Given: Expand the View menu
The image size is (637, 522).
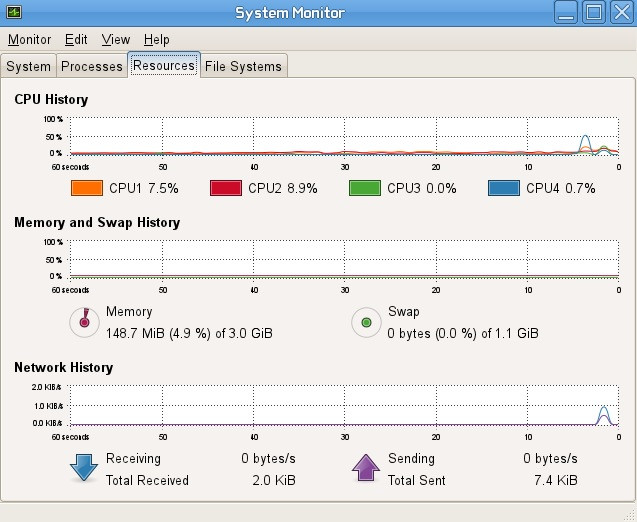Looking at the screenshot, I should click(116, 40).
